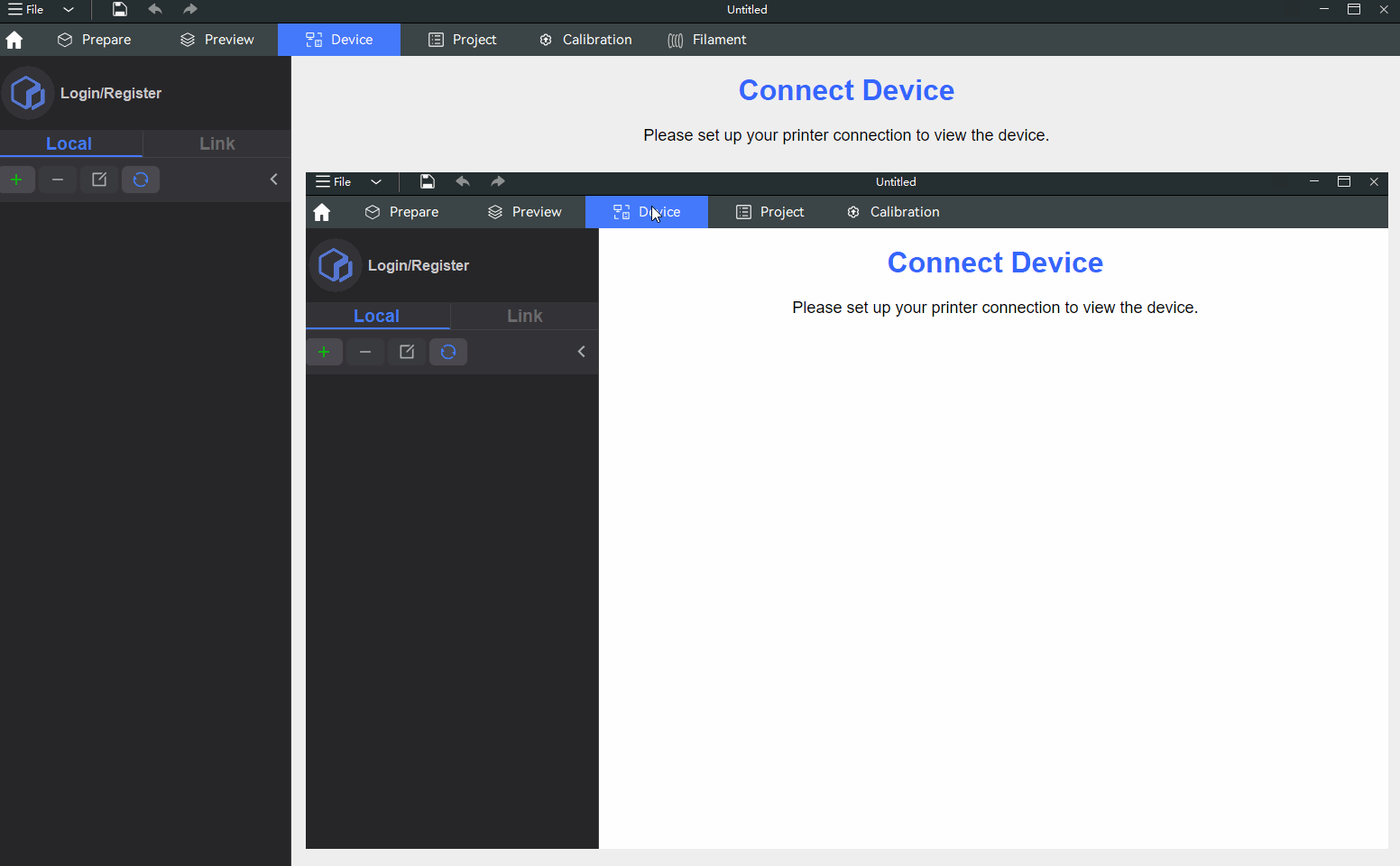Select the Project tab in the main window
Screen dimensions: 1400x866
[463, 40]
